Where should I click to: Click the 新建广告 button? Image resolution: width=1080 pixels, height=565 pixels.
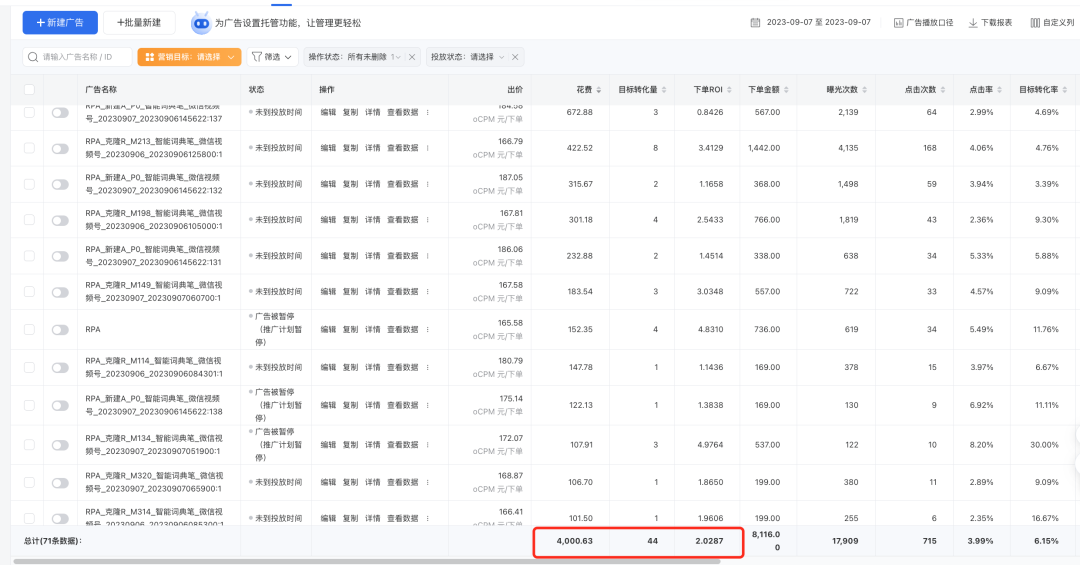(60, 22)
